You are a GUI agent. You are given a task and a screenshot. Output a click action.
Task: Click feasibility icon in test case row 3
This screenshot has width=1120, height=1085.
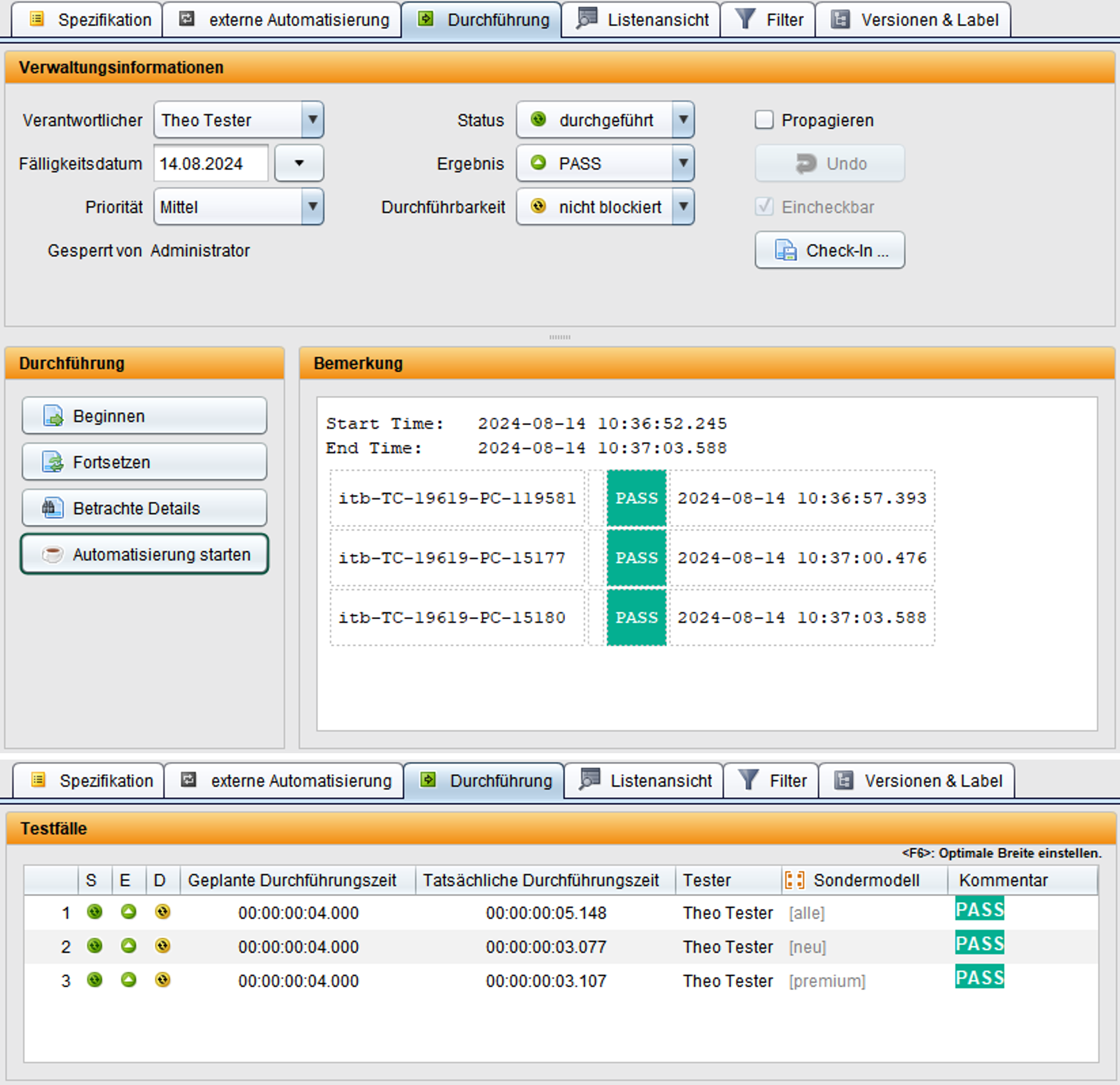163,981
